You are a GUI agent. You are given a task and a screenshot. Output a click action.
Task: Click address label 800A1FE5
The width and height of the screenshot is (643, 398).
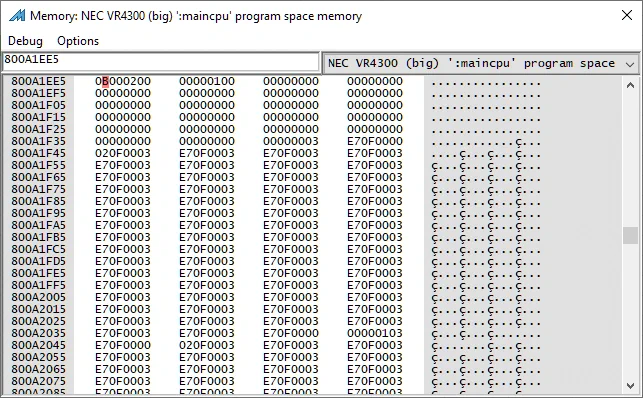(39, 273)
